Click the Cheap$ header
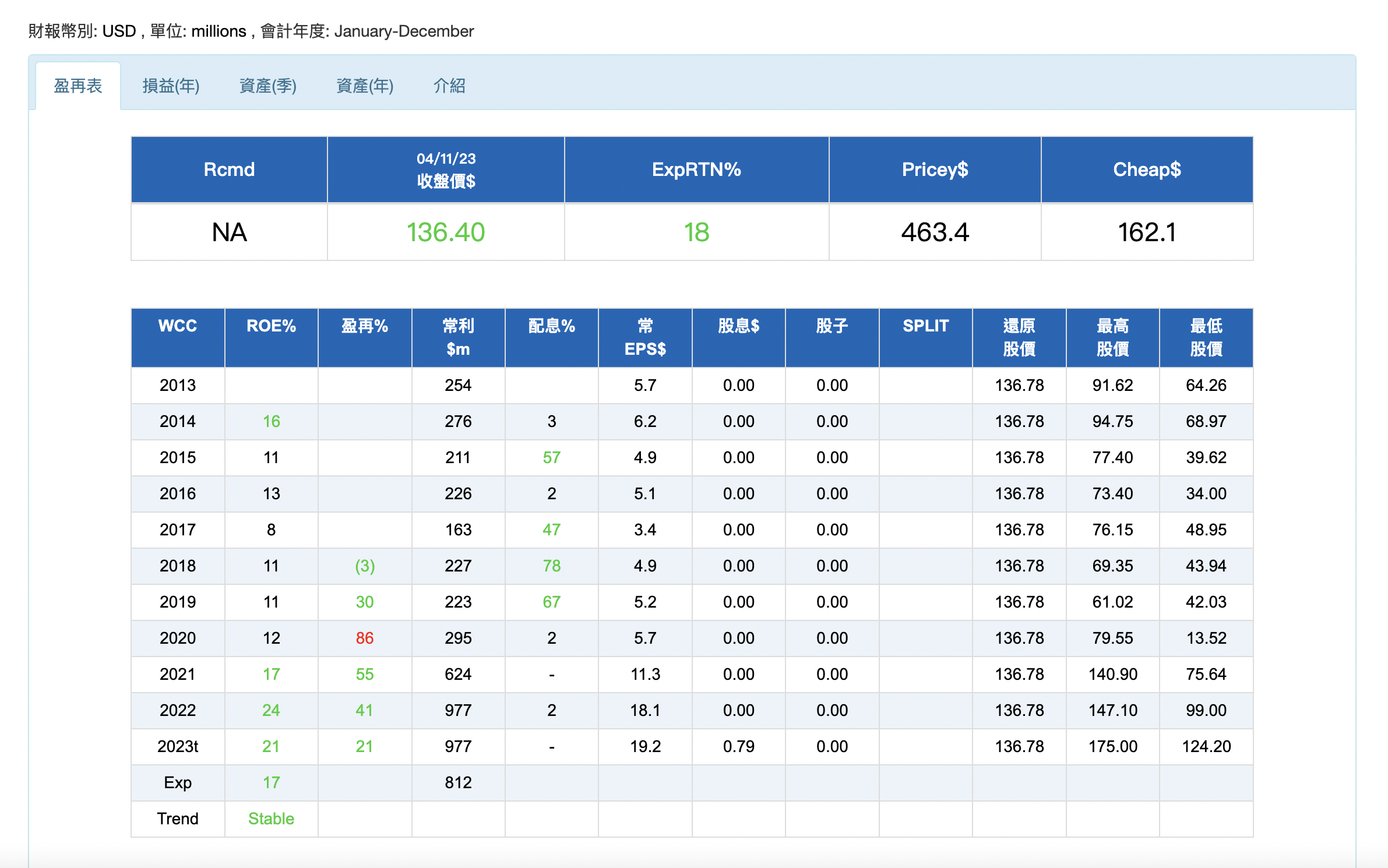The image size is (1388, 868). click(1147, 170)
